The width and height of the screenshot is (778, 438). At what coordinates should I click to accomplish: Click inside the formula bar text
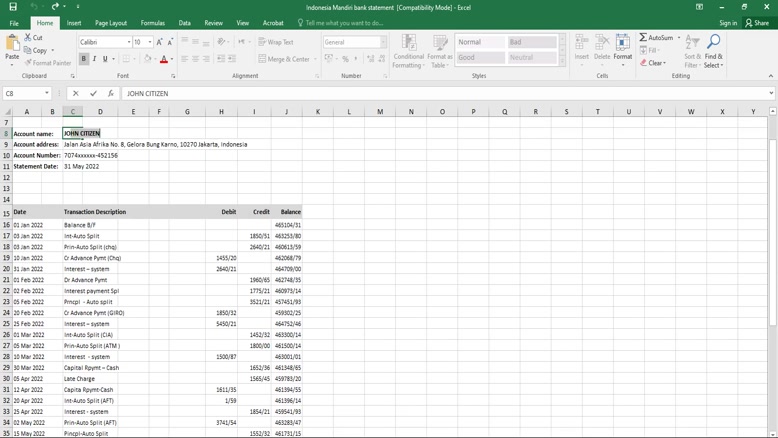tap(400, 93)
